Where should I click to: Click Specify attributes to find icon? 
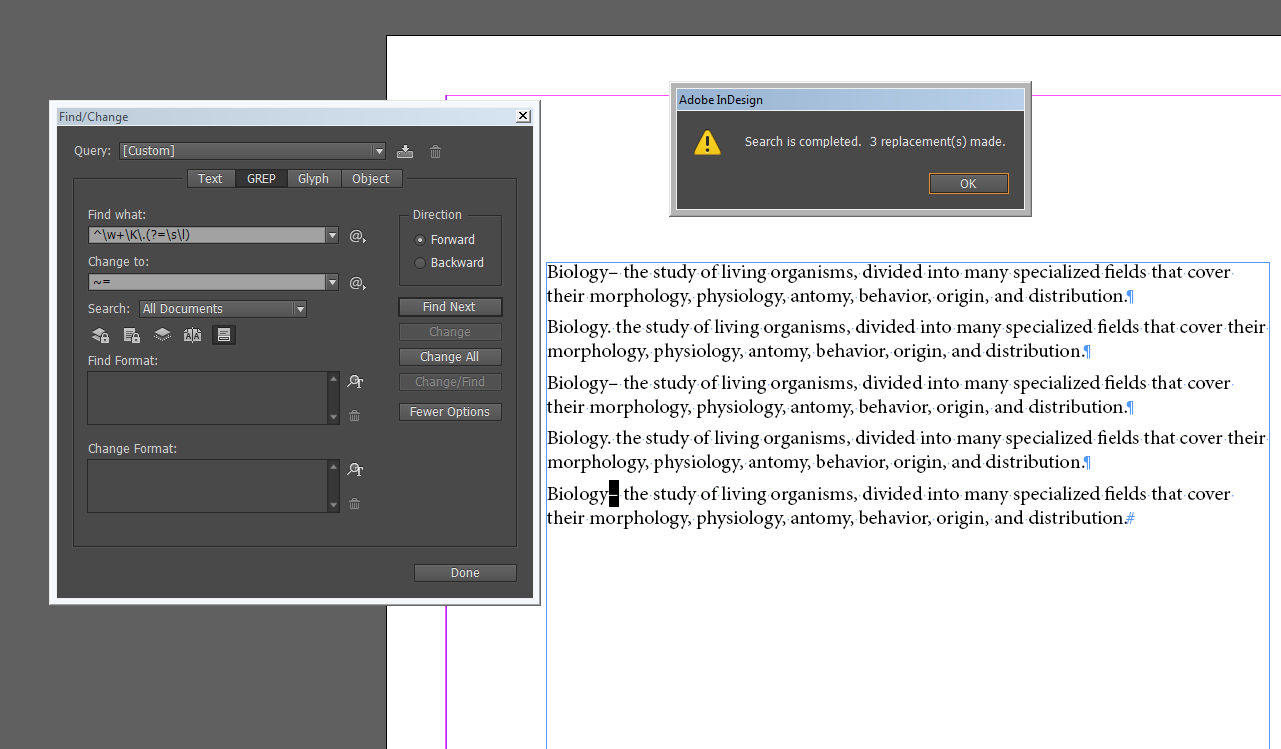tap(355, 381)
